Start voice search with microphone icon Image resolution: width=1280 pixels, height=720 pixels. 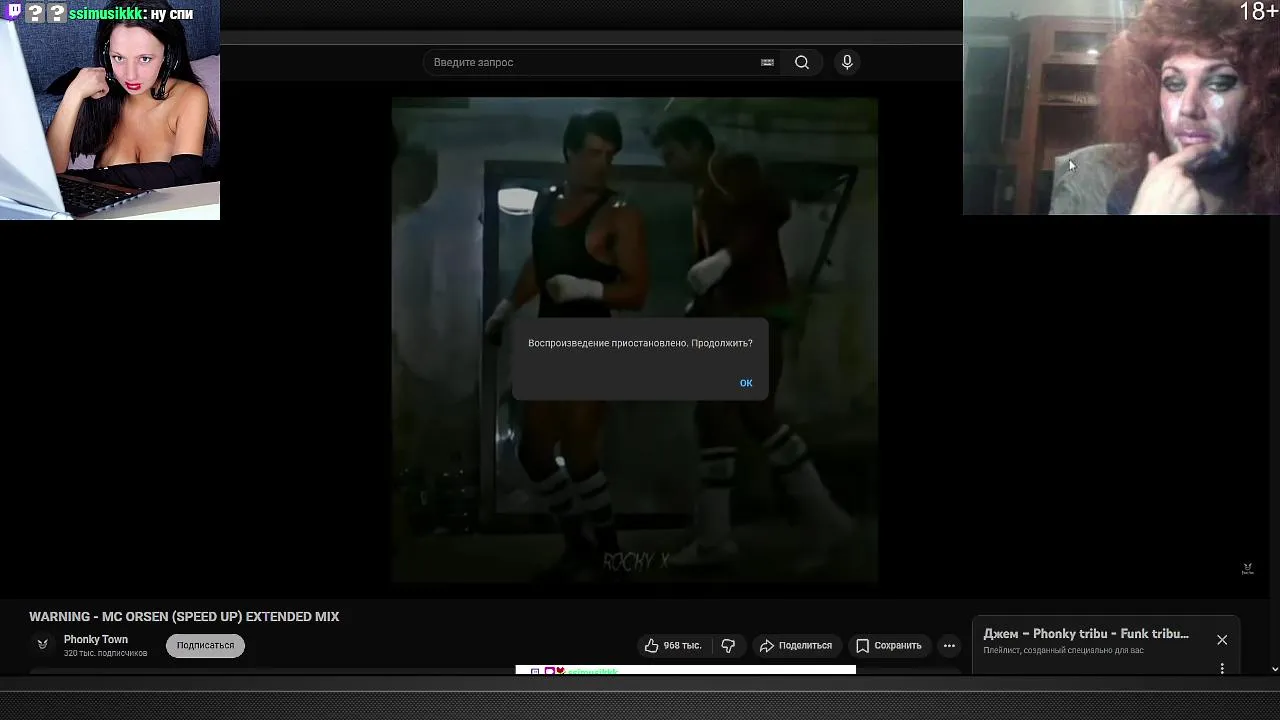click(x=847, y=62)
